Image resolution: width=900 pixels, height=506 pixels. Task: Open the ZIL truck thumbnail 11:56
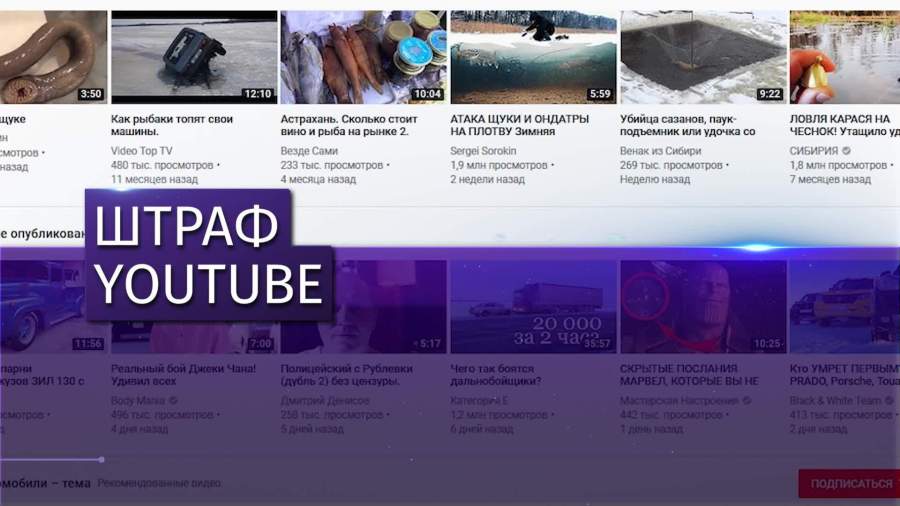(53, 306)
